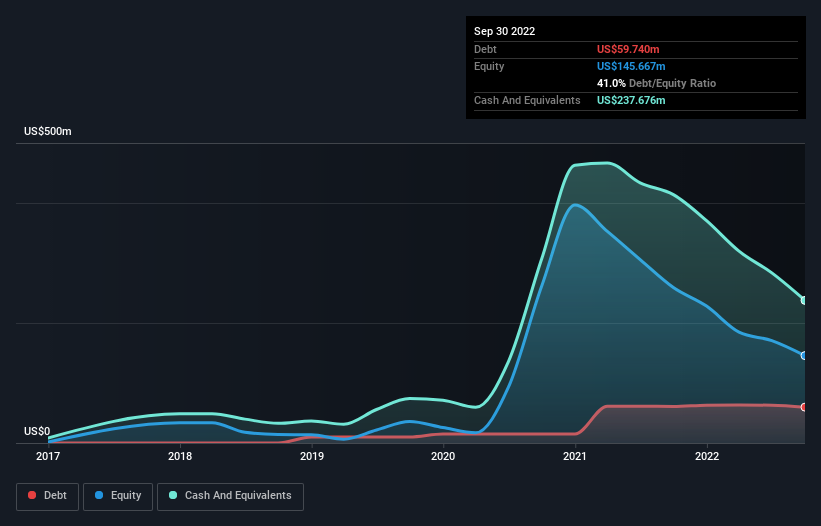Toggle the Equity series legend button
The height and width of the screenshot is (526, 821).
point(118,496)
